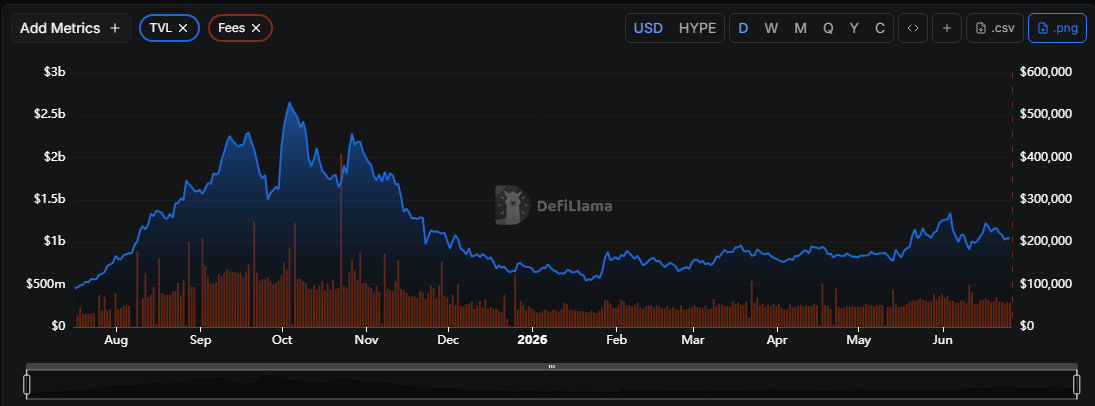Click the $100,000 right axis label
The width and height of the screenshot is (1095, 406).
point(1045,284)
